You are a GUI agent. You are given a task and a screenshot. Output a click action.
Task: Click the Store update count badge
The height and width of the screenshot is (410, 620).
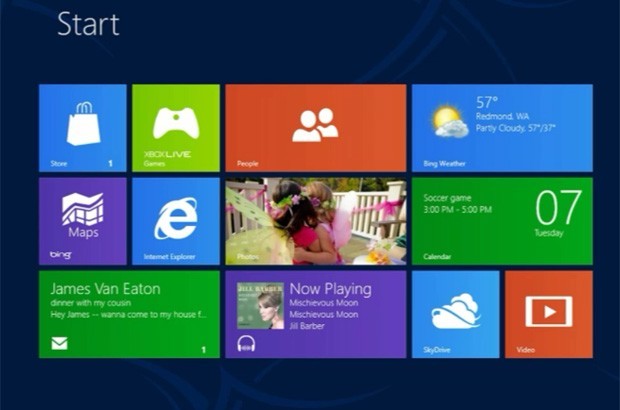point(111,163)
